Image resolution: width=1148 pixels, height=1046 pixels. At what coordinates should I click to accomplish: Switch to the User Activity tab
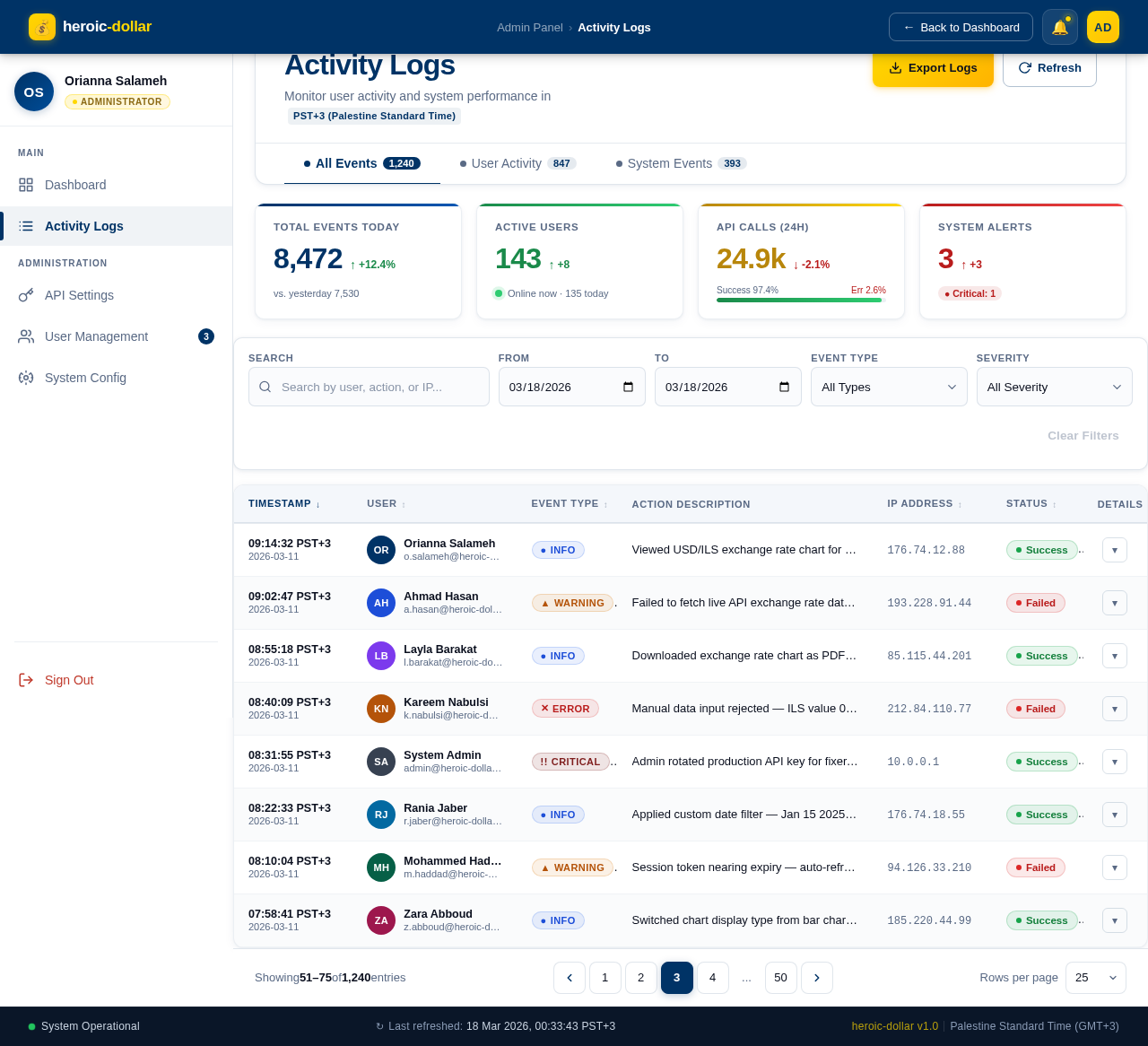point(507,163)
